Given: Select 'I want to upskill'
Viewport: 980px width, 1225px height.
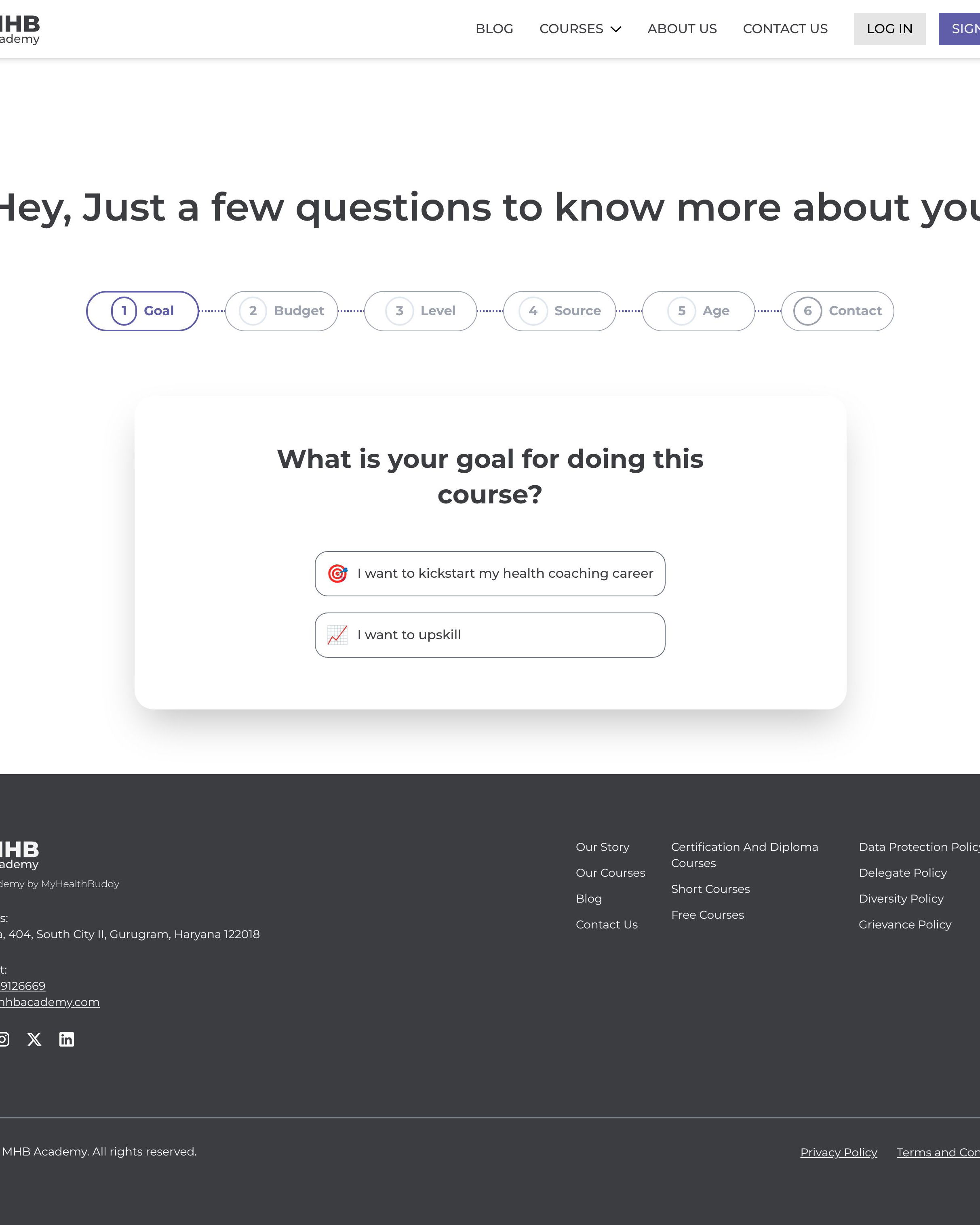Looking at the screenshot, I should [489, 635].
